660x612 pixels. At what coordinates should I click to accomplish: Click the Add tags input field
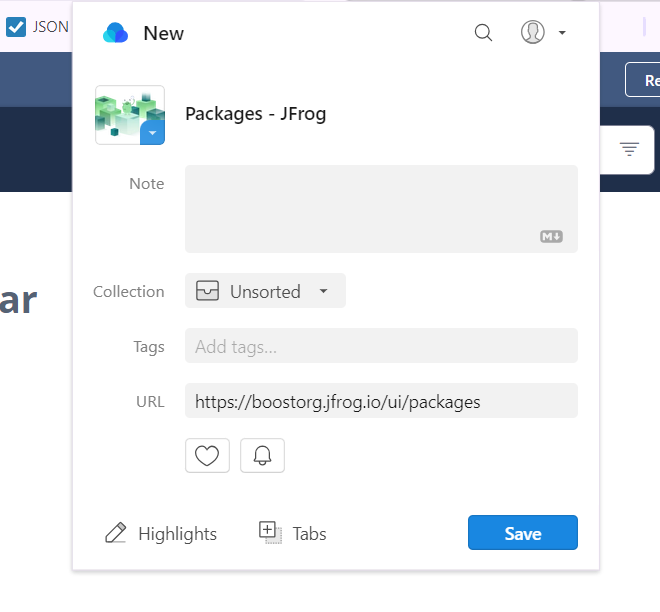pyautogui.click(x=381, y=346)
